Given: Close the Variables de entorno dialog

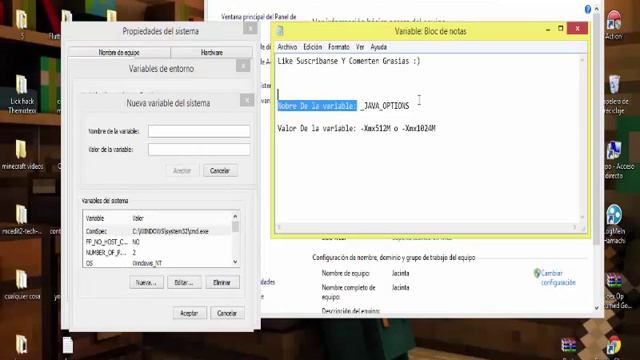Looking at the screenshot, I should (x=243, y=66).
